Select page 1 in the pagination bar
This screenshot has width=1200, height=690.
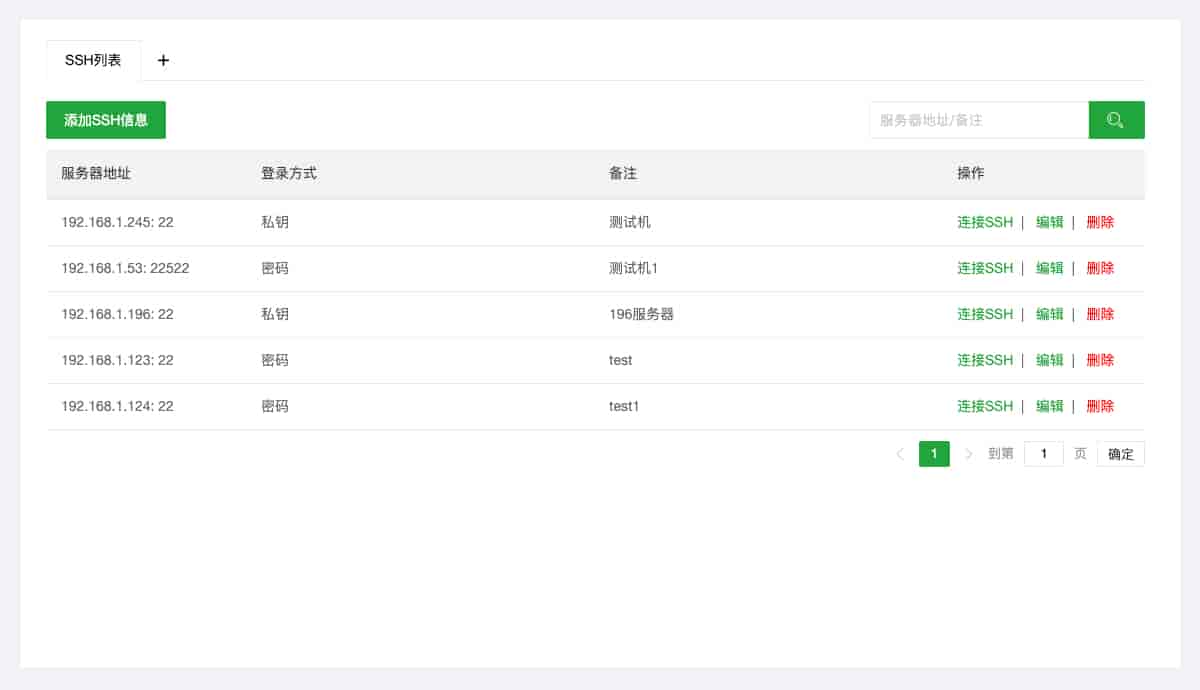click(934, 453)
